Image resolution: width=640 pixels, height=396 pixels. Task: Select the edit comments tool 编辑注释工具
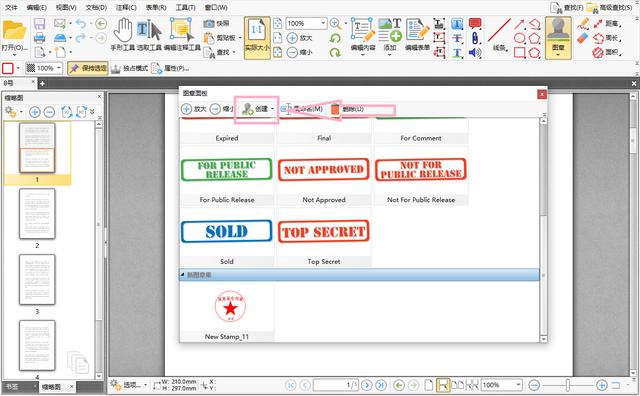click(x=182, y=35)
